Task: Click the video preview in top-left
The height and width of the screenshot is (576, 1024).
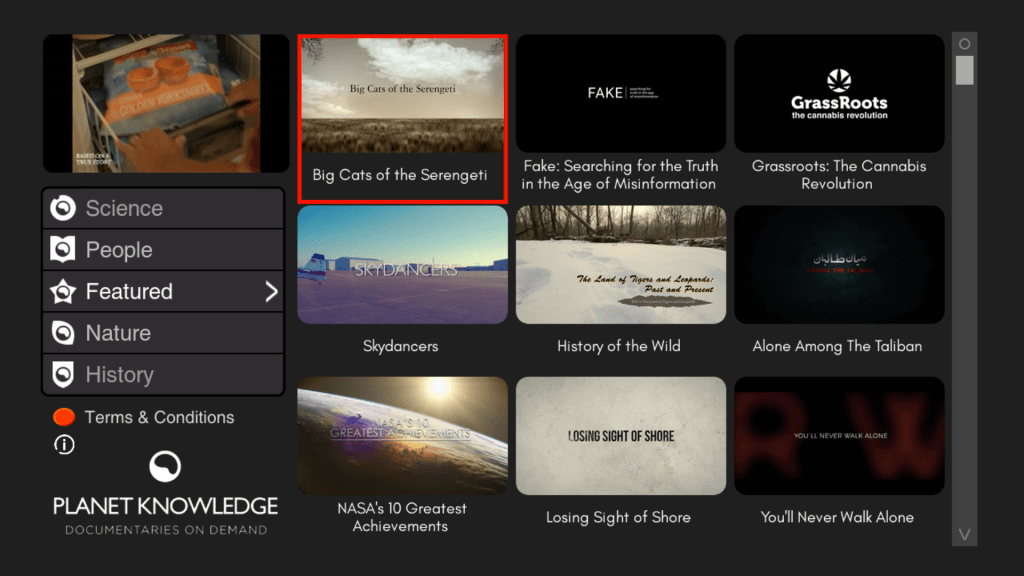Action: coord(165,103)
